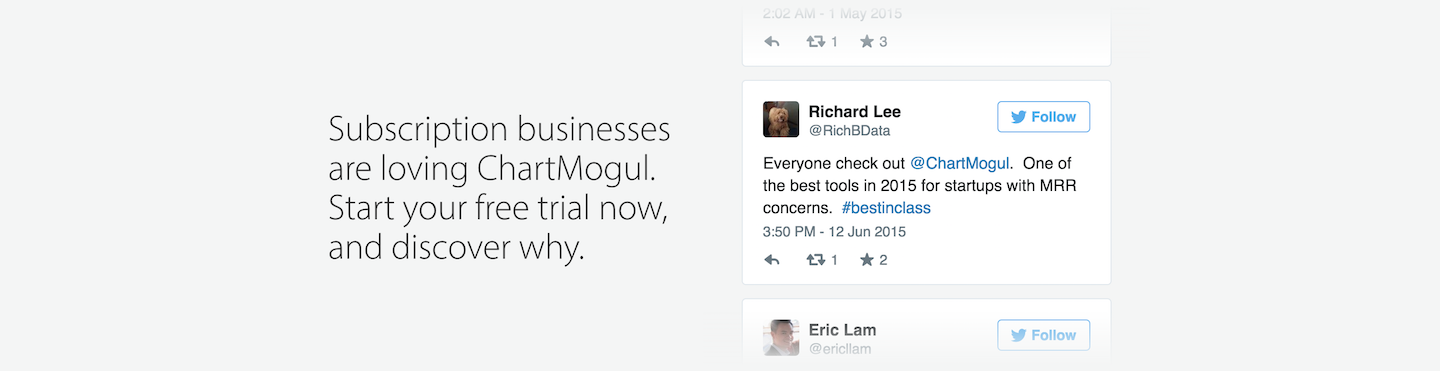
Task: Retweet Richard Lee's ChartMogul tweet
Action: click(815, 260)
